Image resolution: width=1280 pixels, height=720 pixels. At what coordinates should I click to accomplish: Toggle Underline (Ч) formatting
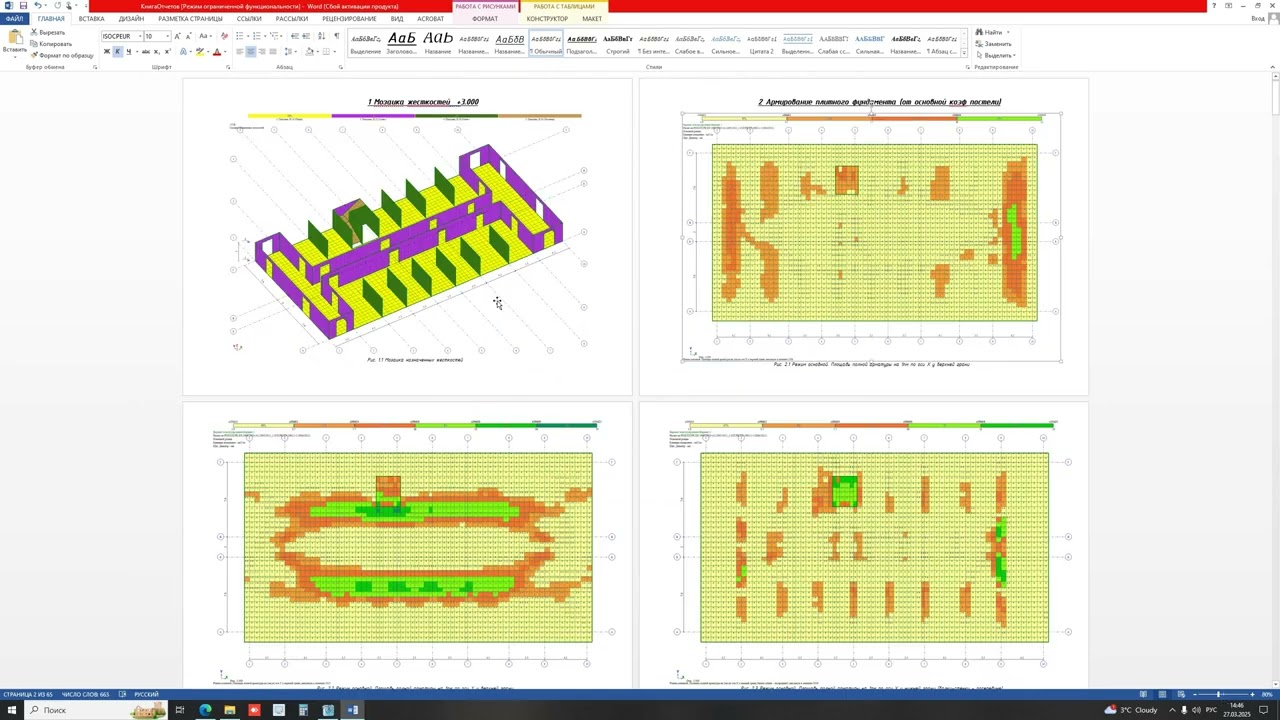[128, 52]
